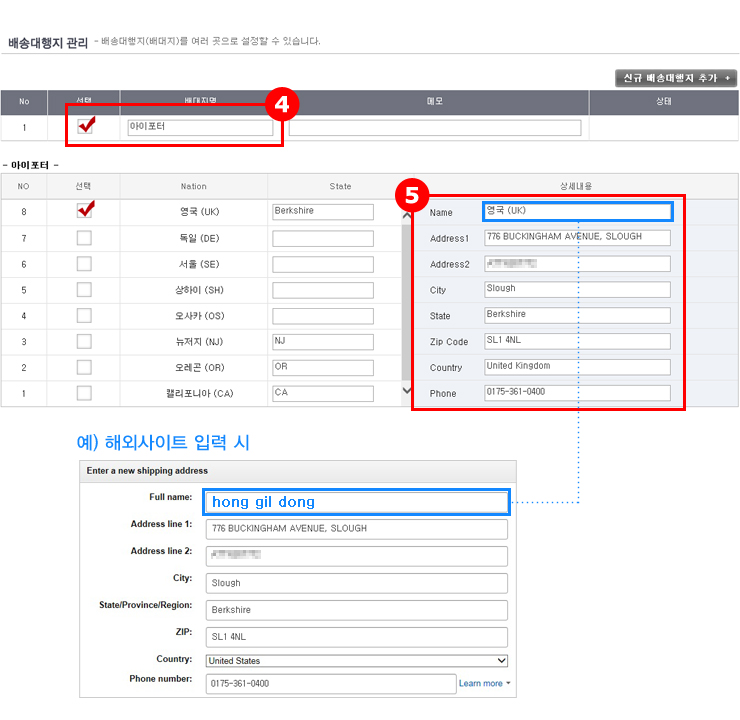
Task: Click the empty state field for 독일 (DE)
Action: [323, 238]
